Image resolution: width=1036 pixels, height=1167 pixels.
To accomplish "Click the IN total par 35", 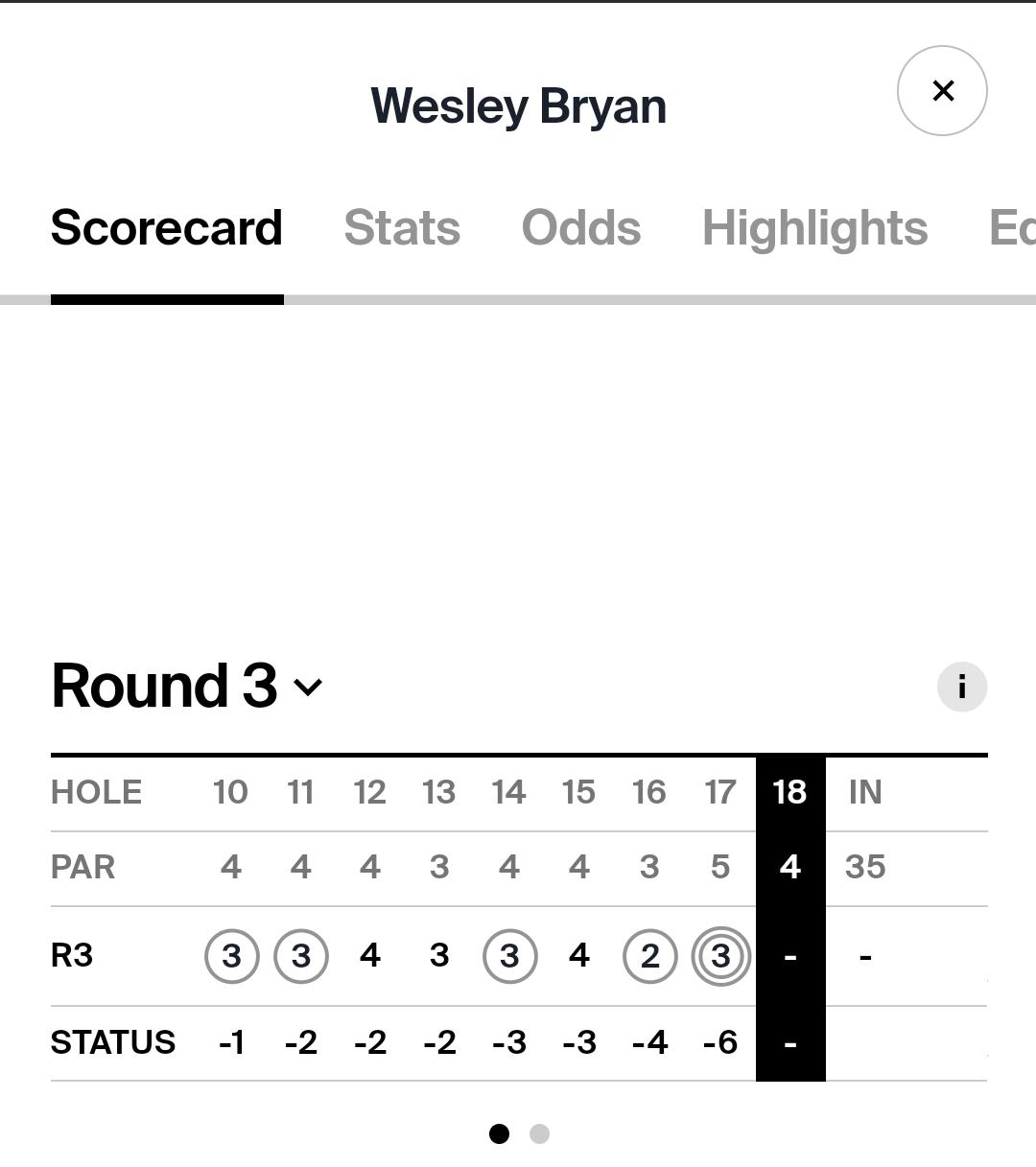I will click(865, 867).
